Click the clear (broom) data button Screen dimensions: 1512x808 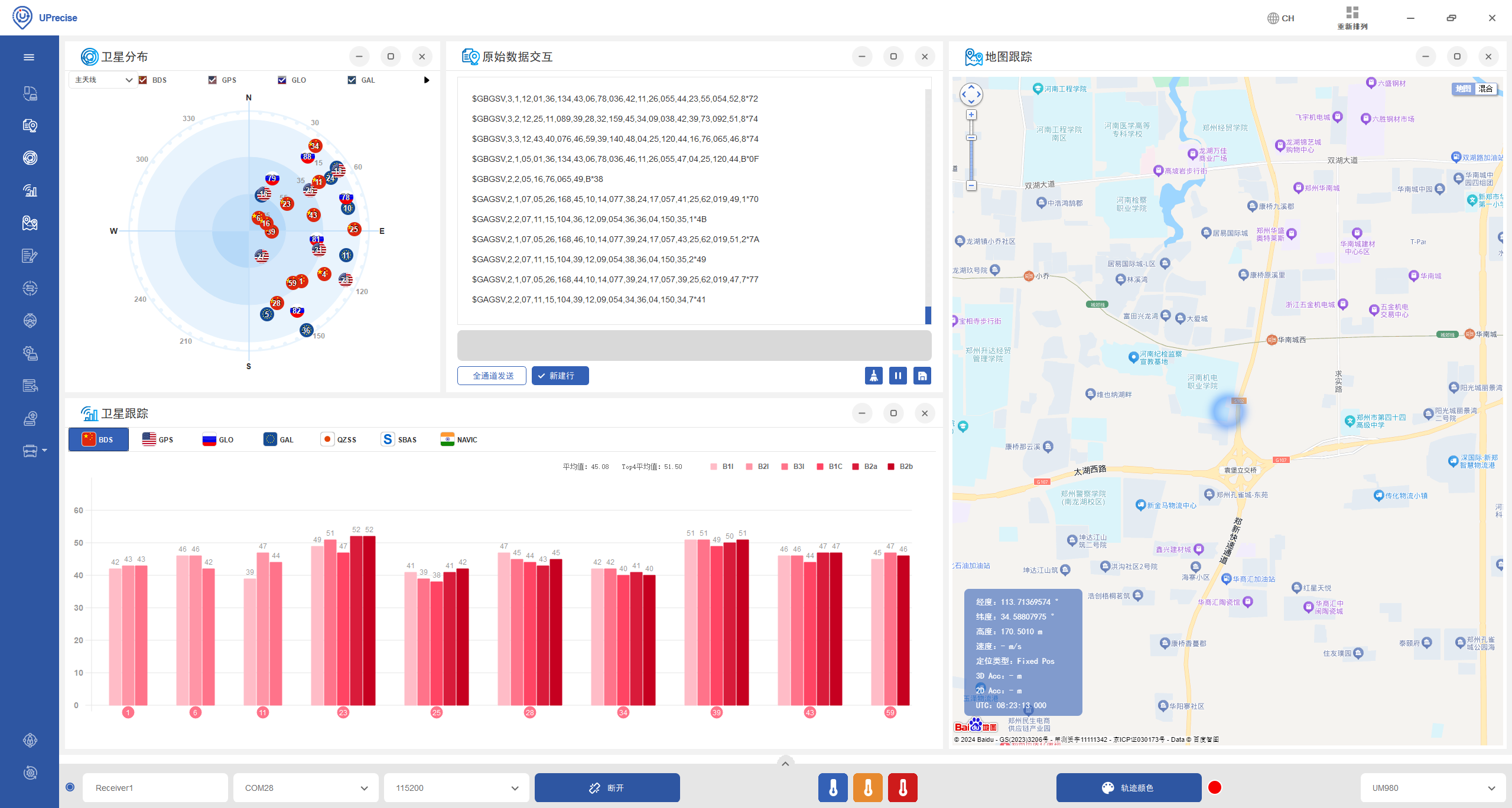873,376
